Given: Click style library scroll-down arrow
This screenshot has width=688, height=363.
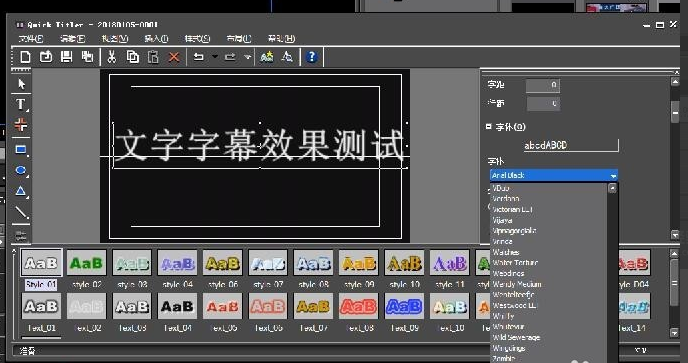Looking at the screenshot, I should 675,333.
